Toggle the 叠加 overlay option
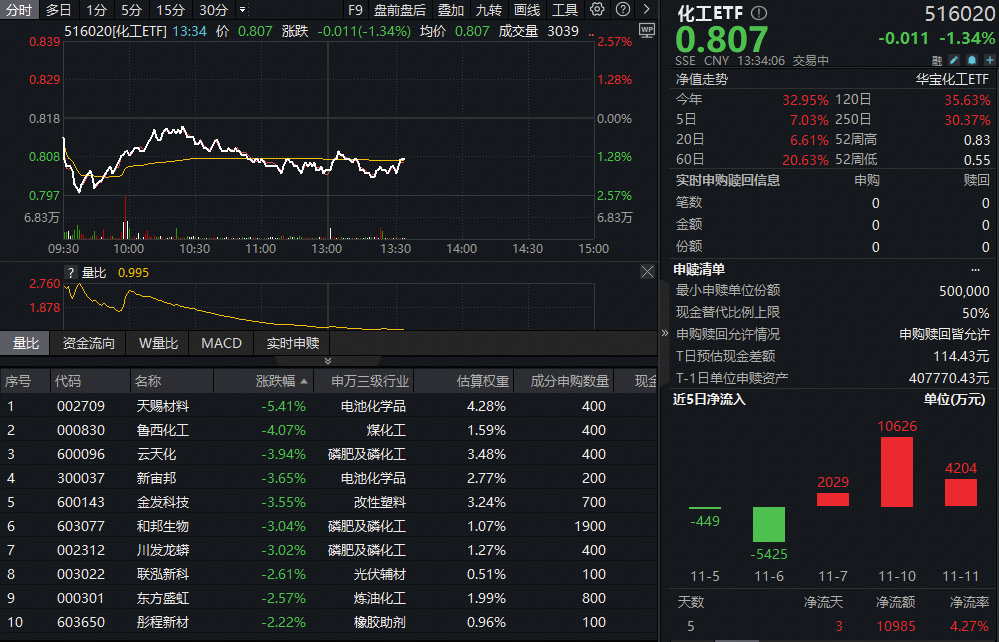This screenshot has height=642, width=999. tap(451, 10)
